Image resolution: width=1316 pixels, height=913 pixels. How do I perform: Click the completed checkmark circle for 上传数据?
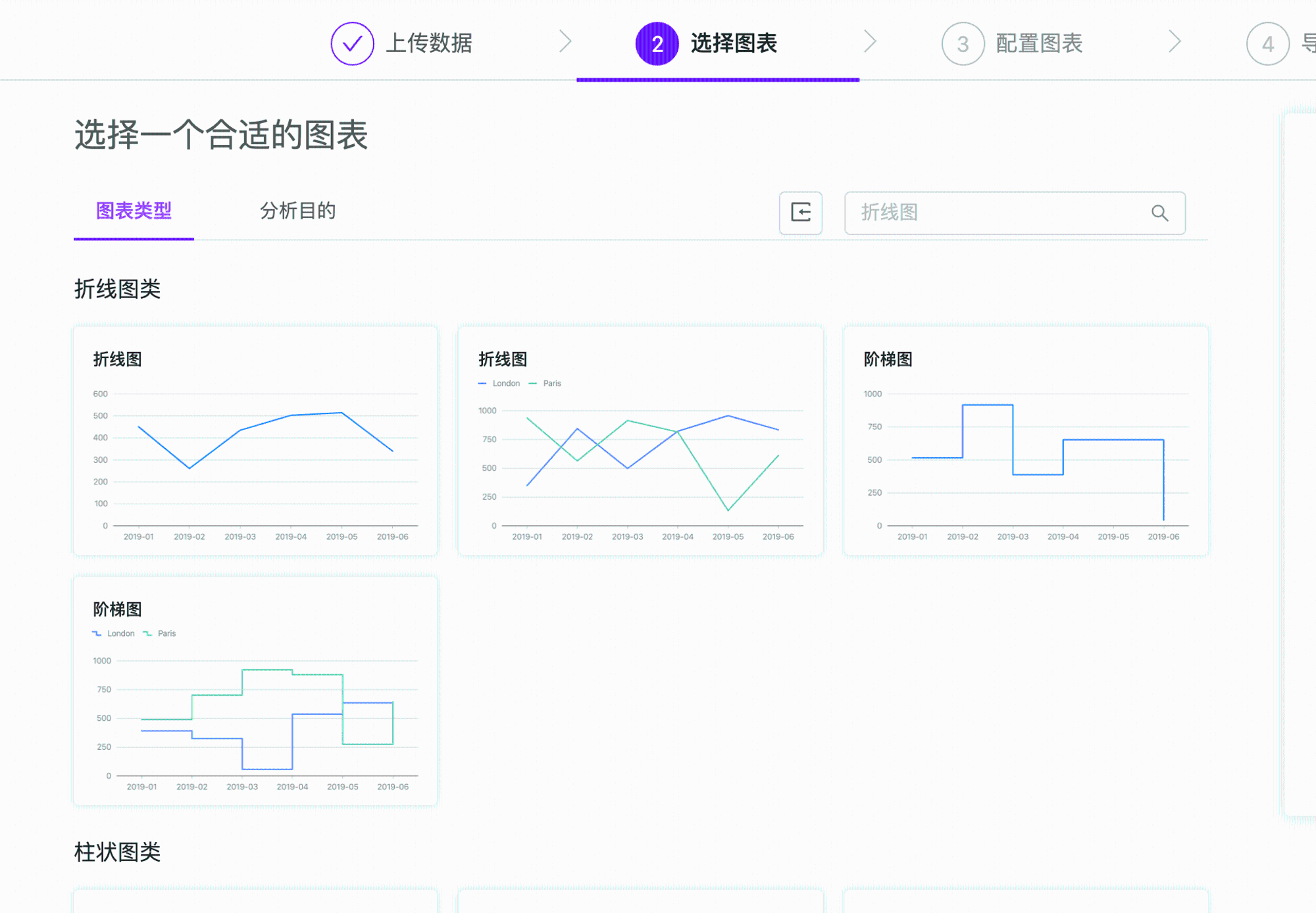352,43
